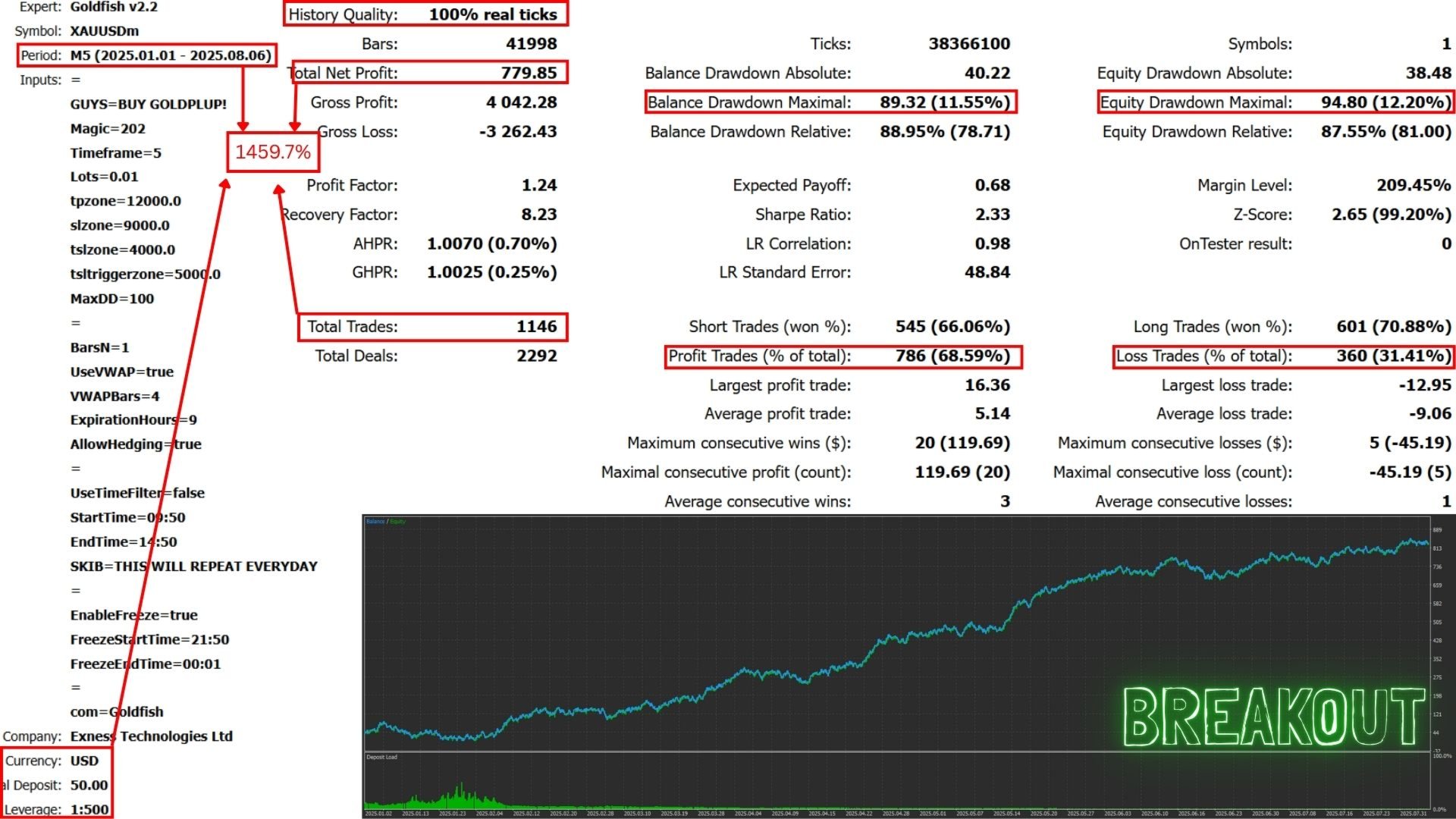Click the "slzone=9000.0" input line
The height and width of the screenshot is (819, 1456).
[120, 225]
